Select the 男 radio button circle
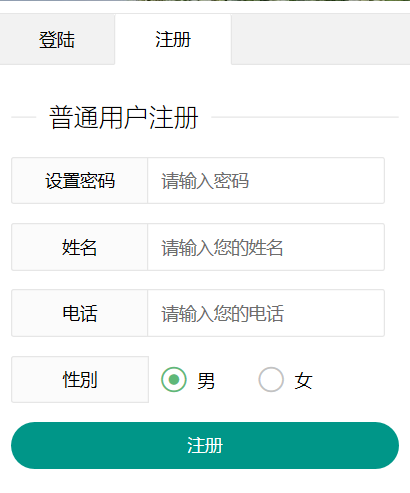 pos(174,379)
